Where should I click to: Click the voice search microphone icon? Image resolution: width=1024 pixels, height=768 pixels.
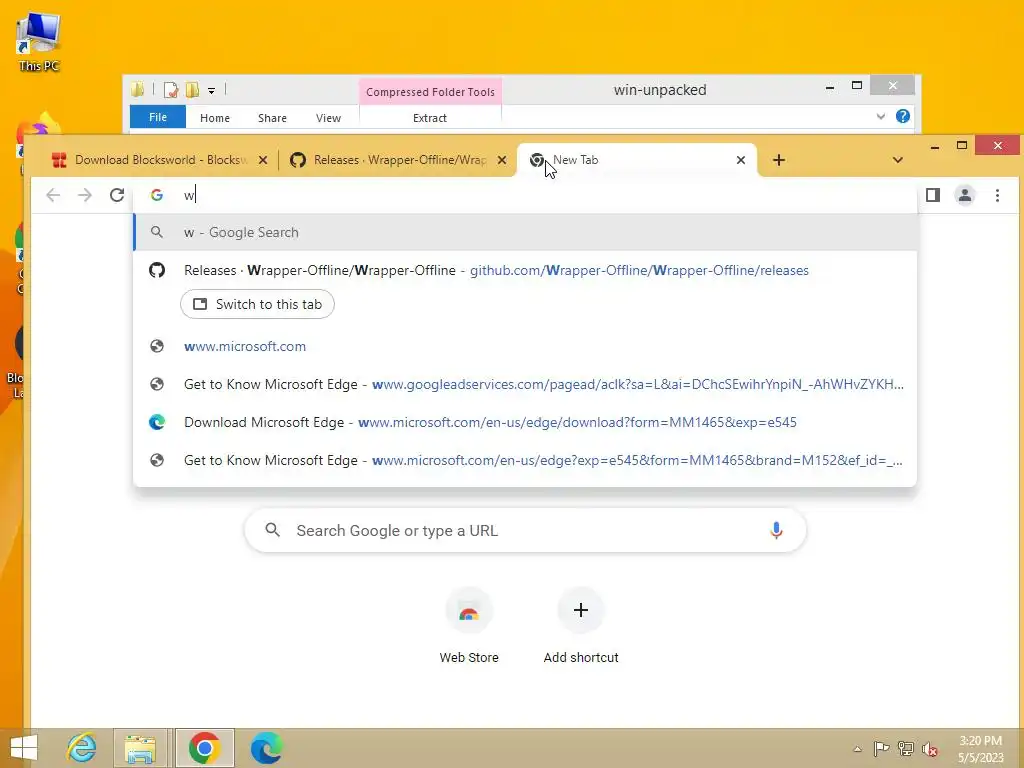[776, 530]
